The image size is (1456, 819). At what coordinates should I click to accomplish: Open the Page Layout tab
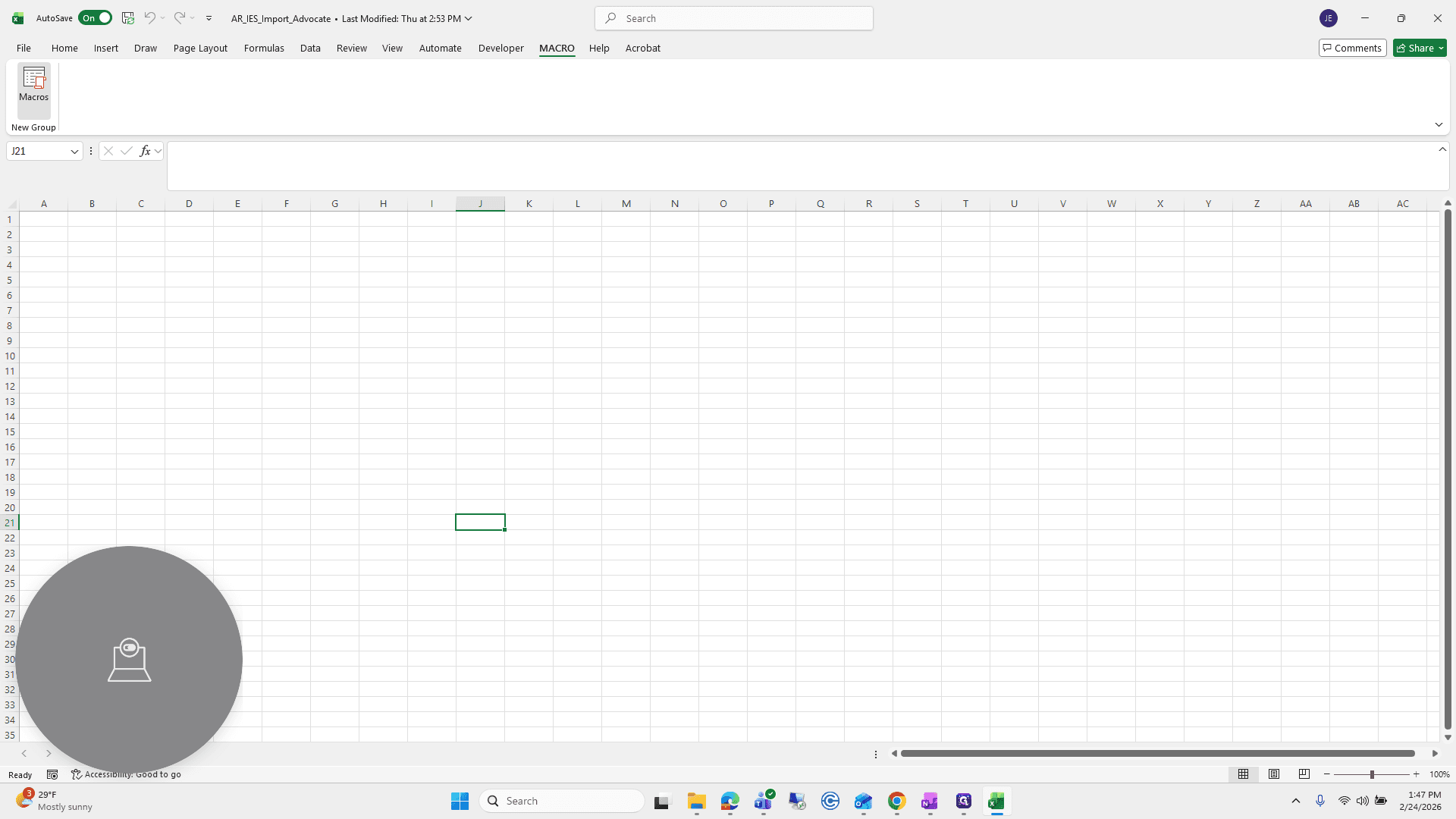click(x=200, y=48)
